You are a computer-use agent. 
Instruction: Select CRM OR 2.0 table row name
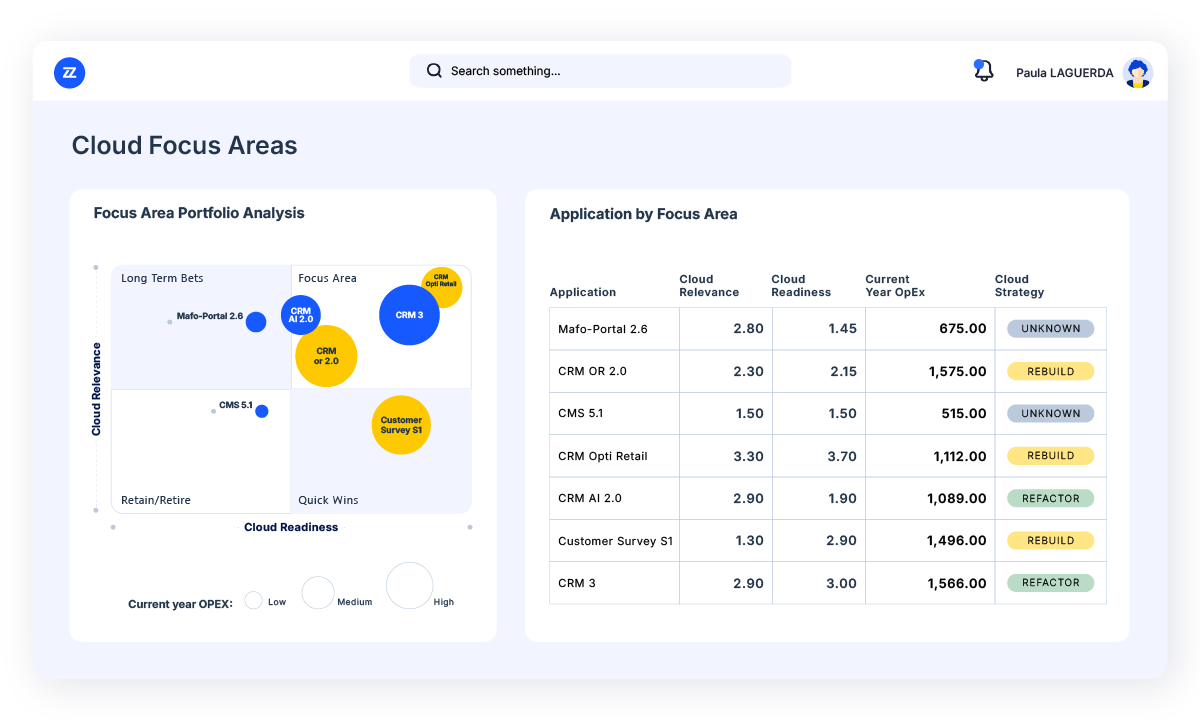[592, 371]
